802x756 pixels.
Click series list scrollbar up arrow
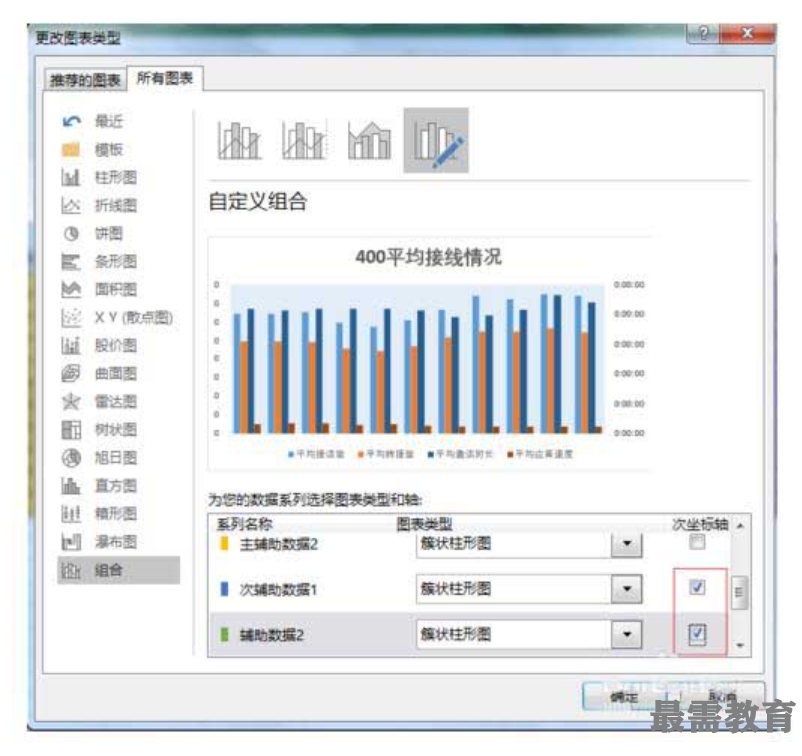740,526
